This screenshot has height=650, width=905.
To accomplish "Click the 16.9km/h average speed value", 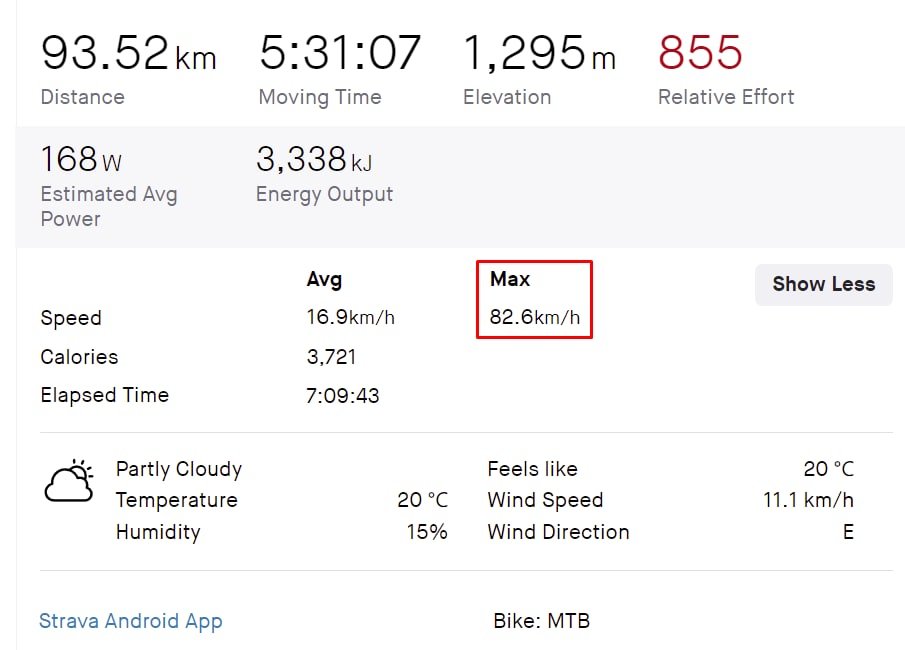I will (x=350, y=318).
